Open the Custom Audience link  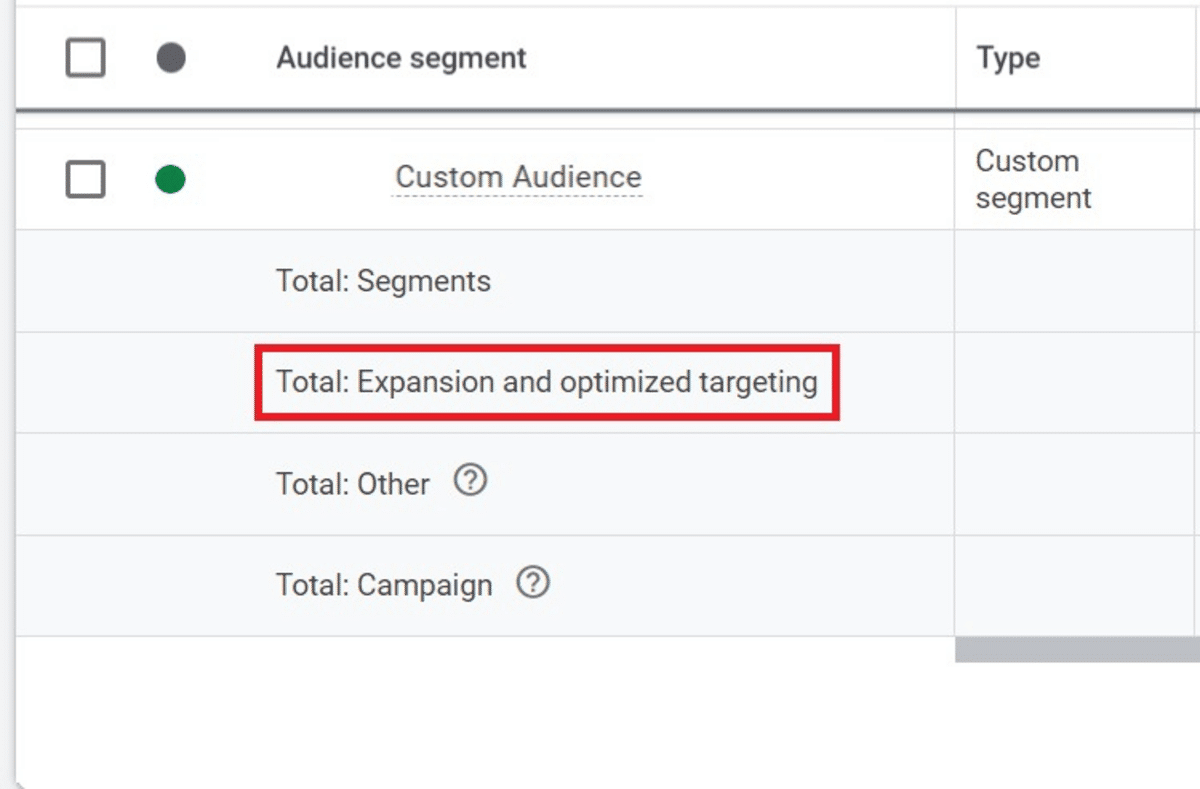(x=518, y=177)
